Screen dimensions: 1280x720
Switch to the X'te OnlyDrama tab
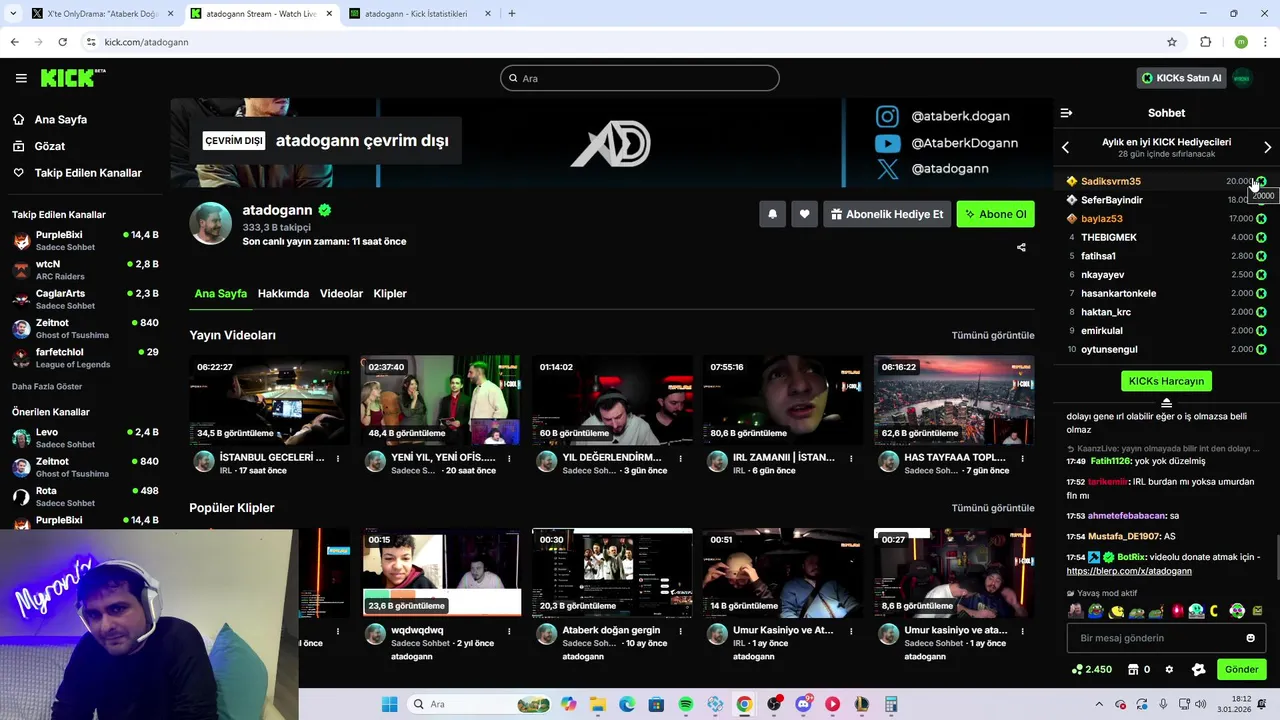click(101, 14)
